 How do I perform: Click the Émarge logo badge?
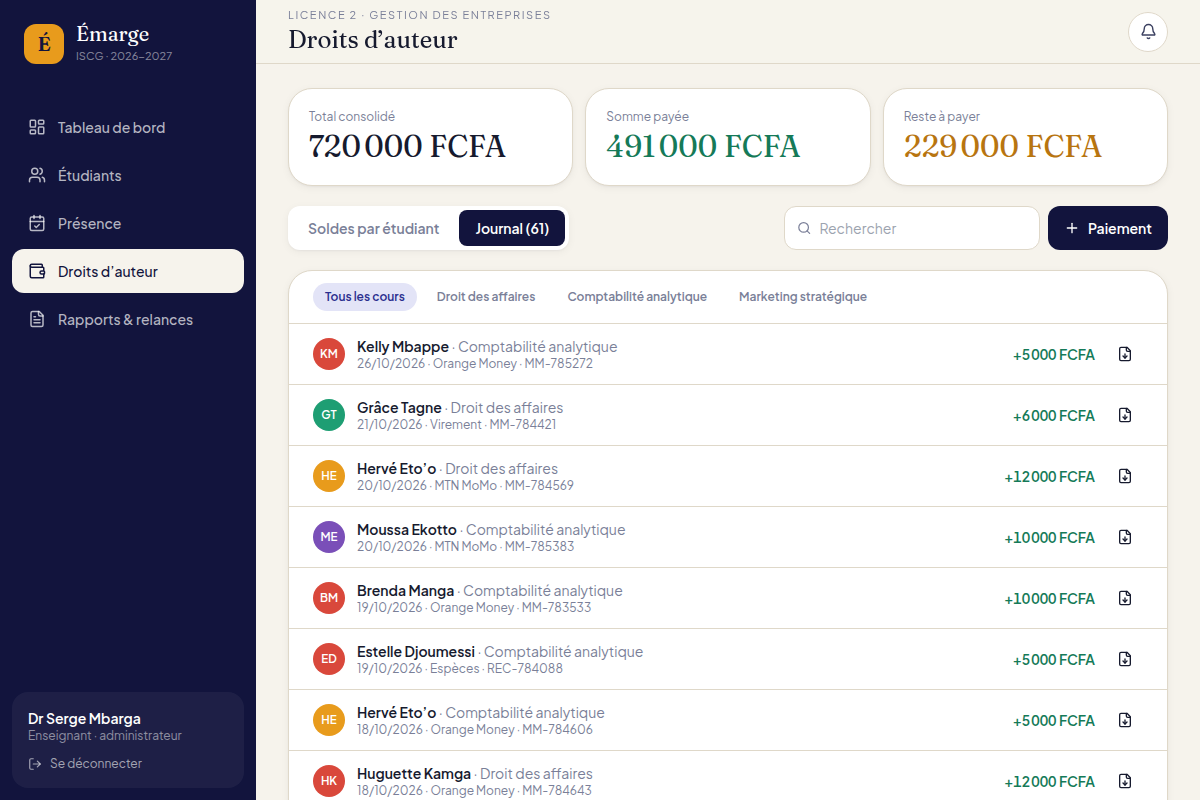(x=44, y=44)
